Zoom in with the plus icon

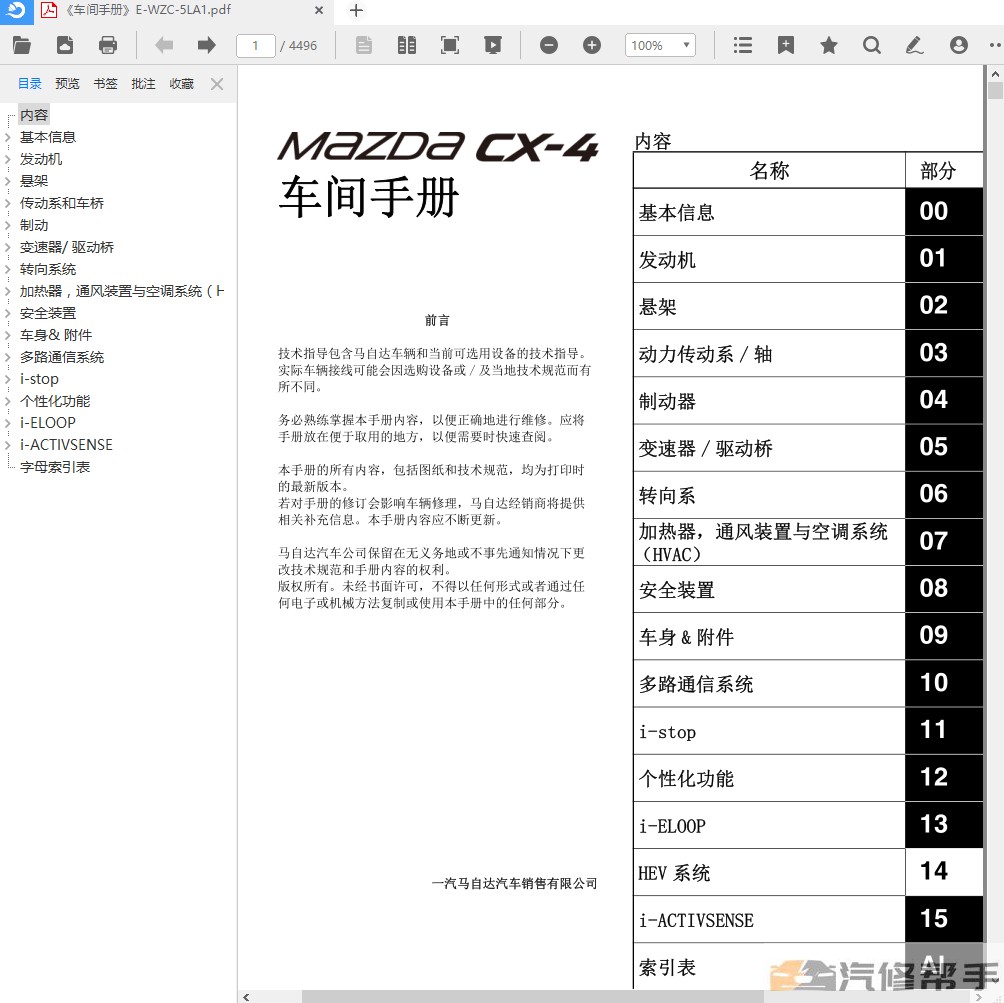pos(592,45)
